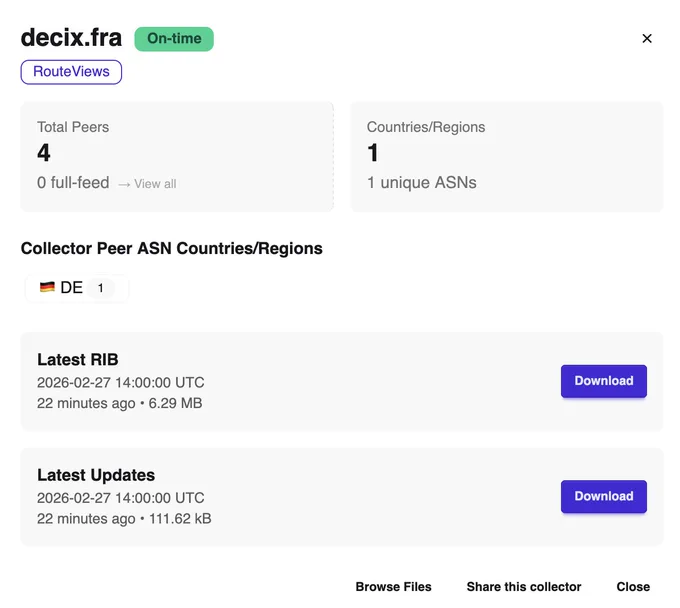Click the 1 unique ASNs text
Viewport: 680px width, 608px height.
[422, 183]
